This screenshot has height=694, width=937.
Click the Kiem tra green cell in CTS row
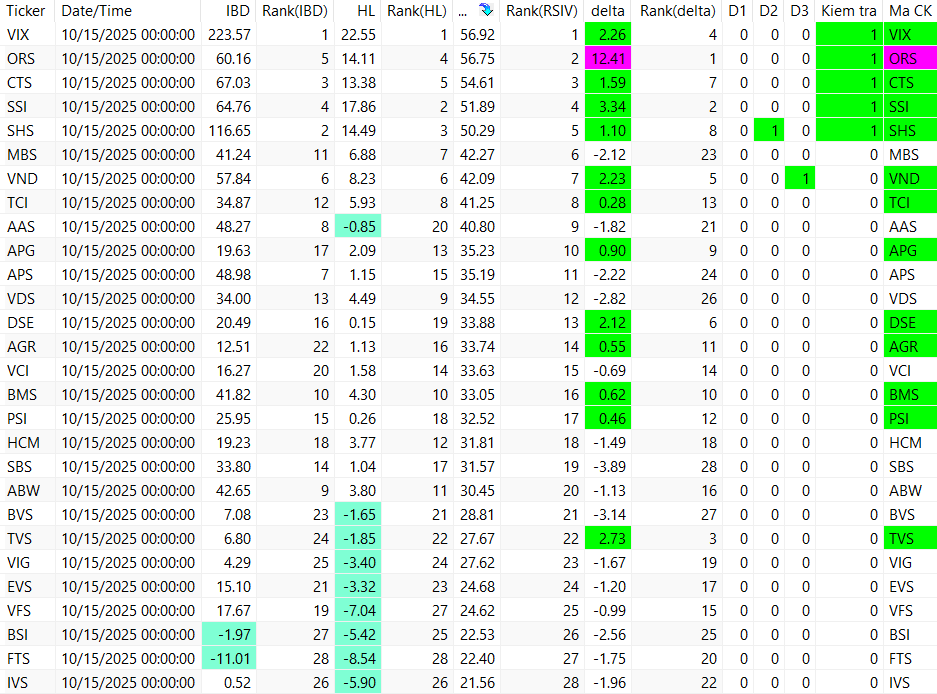tap(849, 82)
